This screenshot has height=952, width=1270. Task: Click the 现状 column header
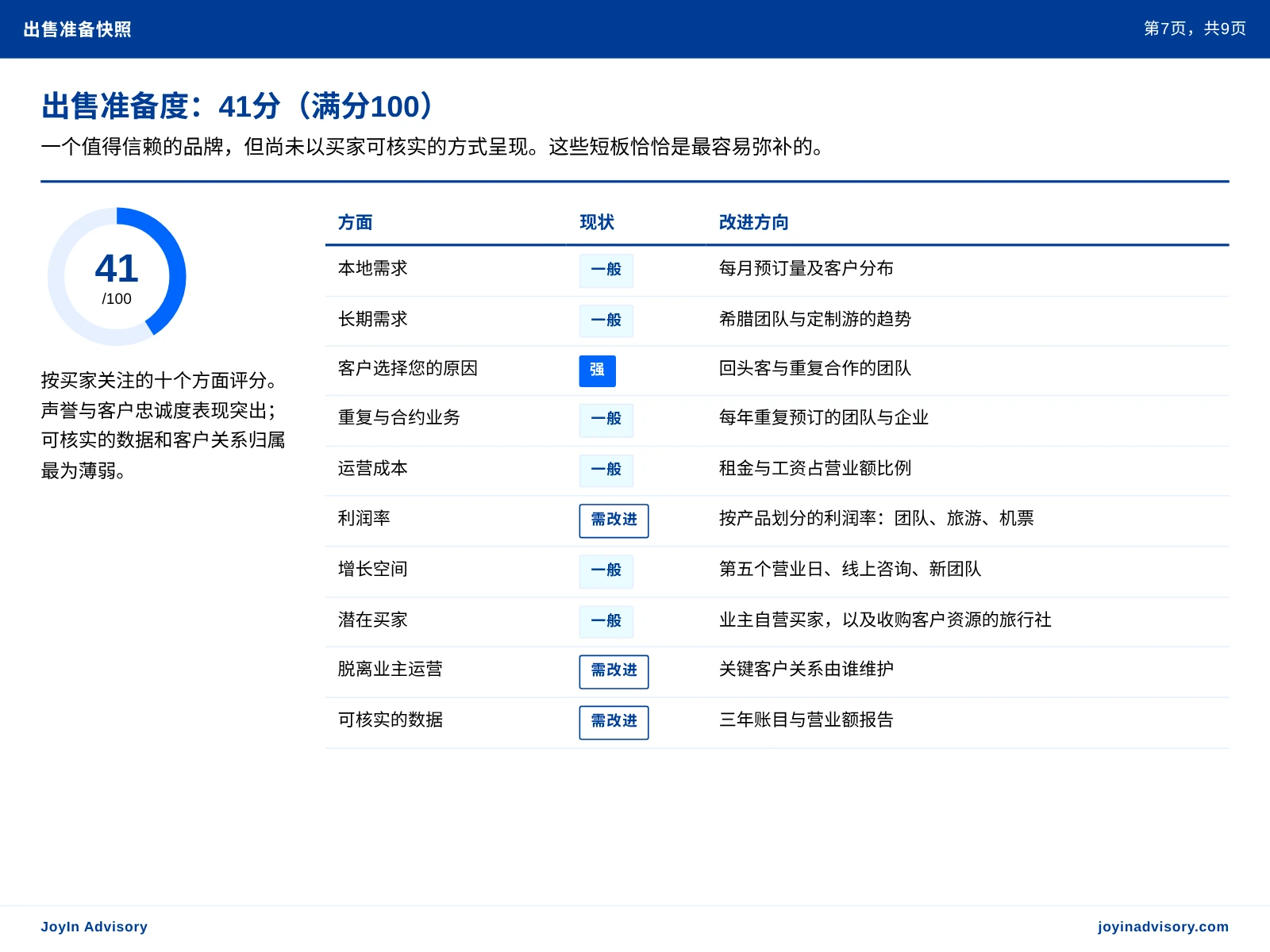pos(597,223)
